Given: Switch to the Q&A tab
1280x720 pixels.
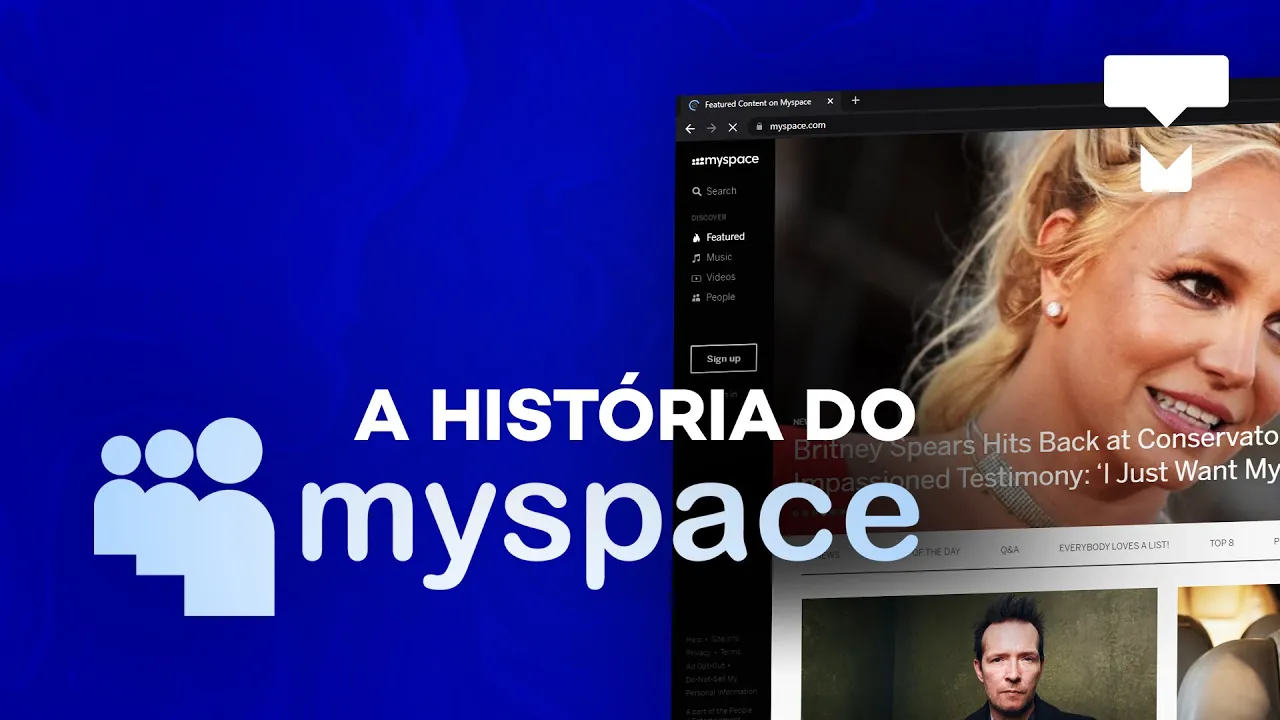Looking at the screenshot, I should (x=1009, y=549).
